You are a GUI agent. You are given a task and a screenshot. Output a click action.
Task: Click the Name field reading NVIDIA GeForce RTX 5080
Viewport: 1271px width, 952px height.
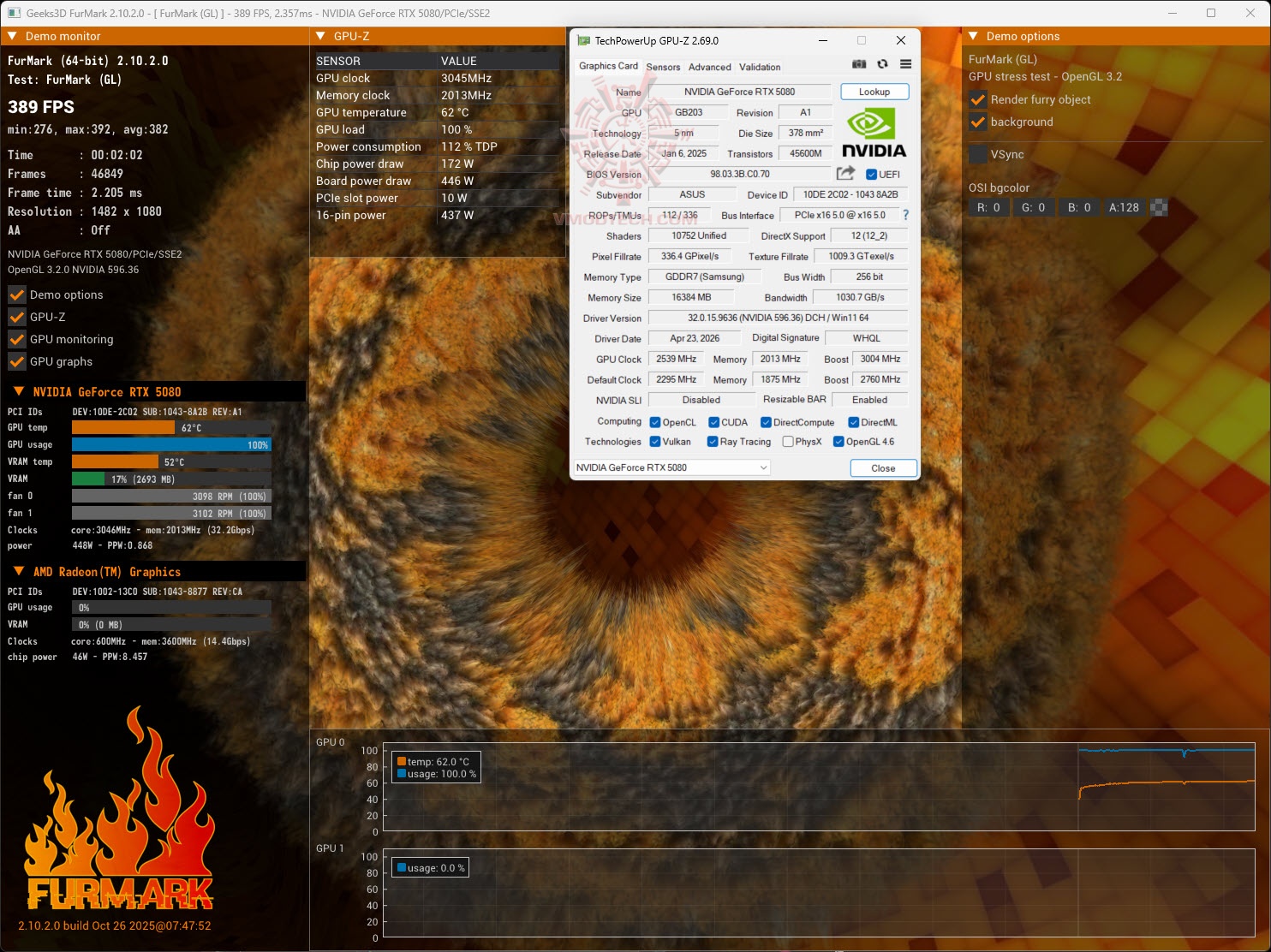[740, 92]
